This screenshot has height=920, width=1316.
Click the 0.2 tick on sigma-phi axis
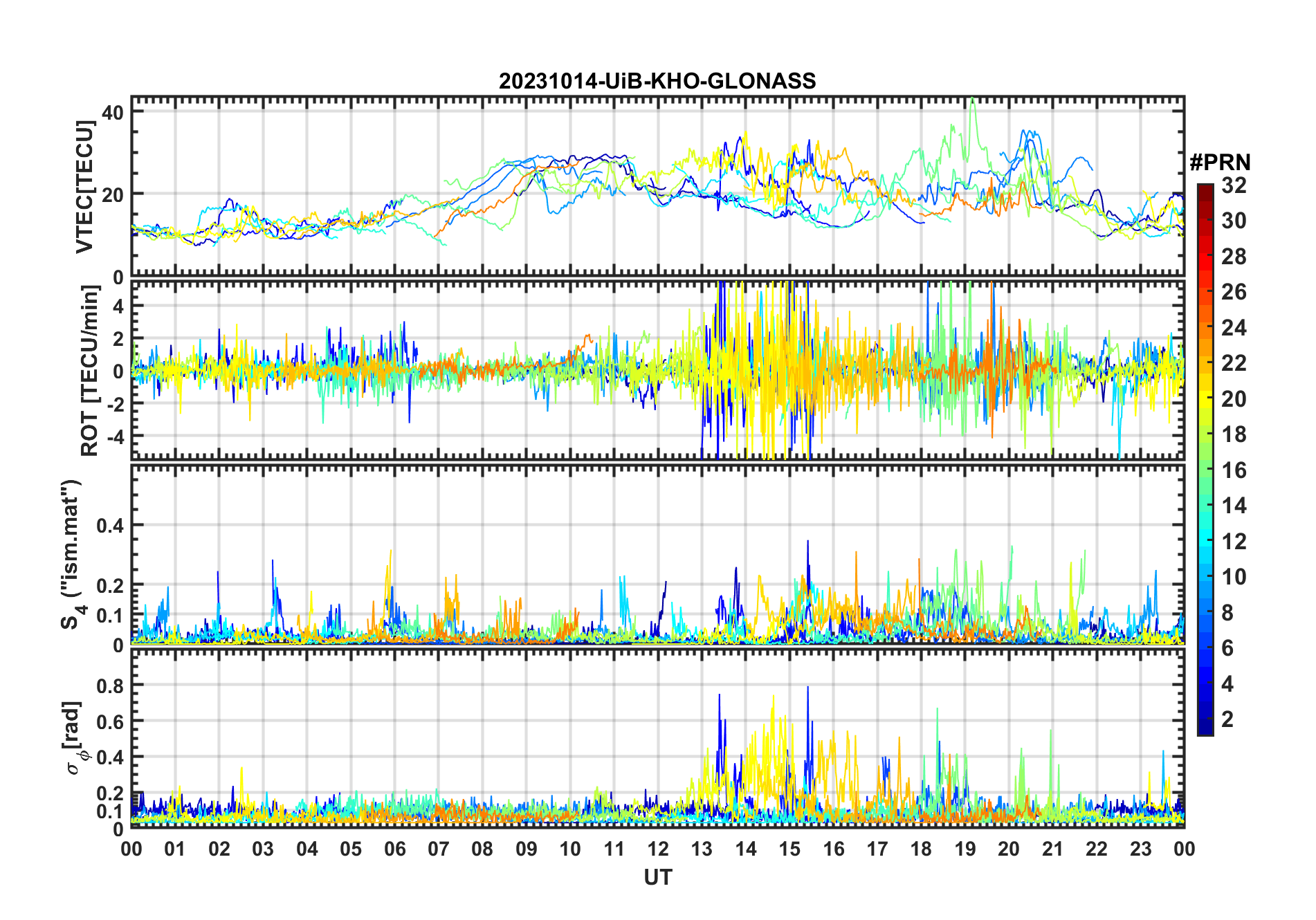click(x=110, y=793)
